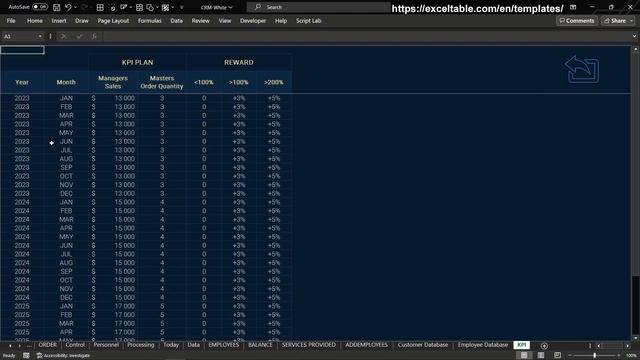Switch to Page Break Preview icon

tap(558, 356)
